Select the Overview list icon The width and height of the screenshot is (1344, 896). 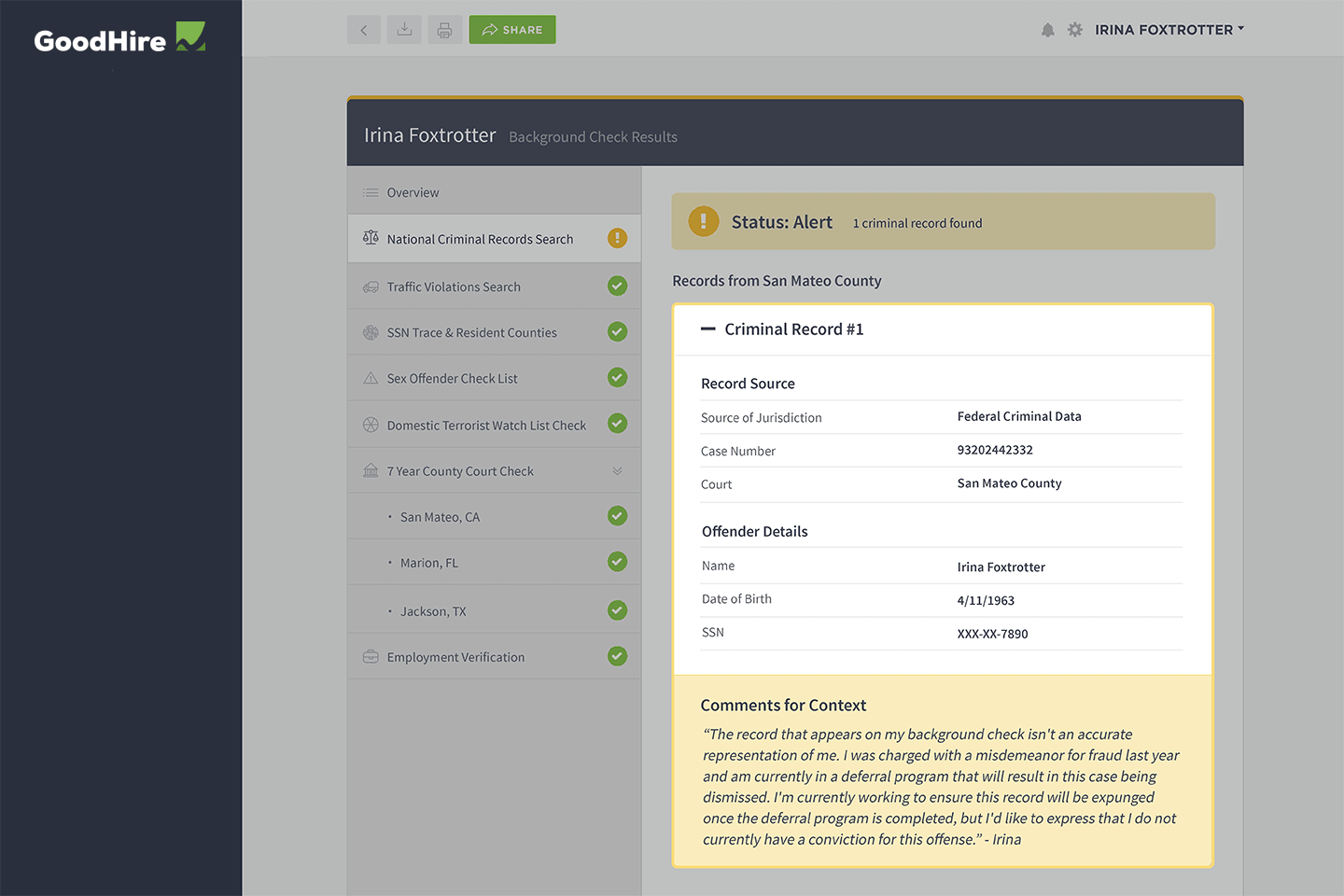pyautogui.click(x=369, y=191)
